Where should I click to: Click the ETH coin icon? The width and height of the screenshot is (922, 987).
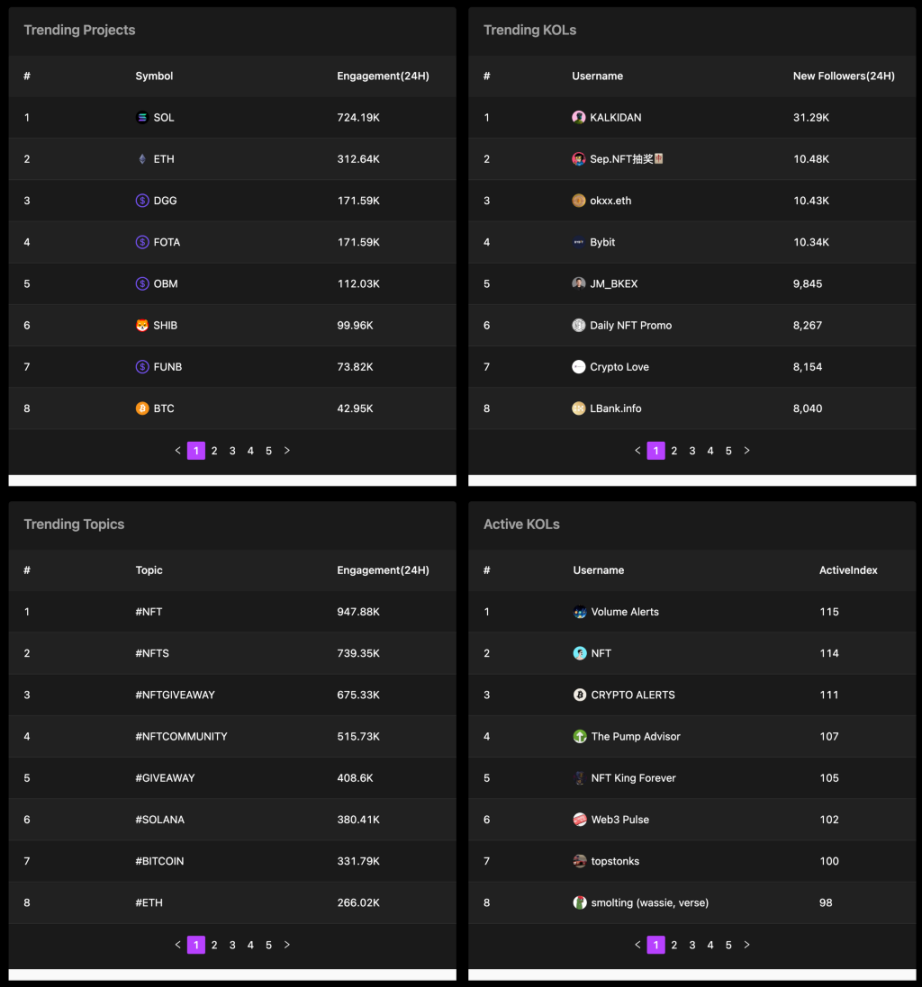click(x=142, y=159)
